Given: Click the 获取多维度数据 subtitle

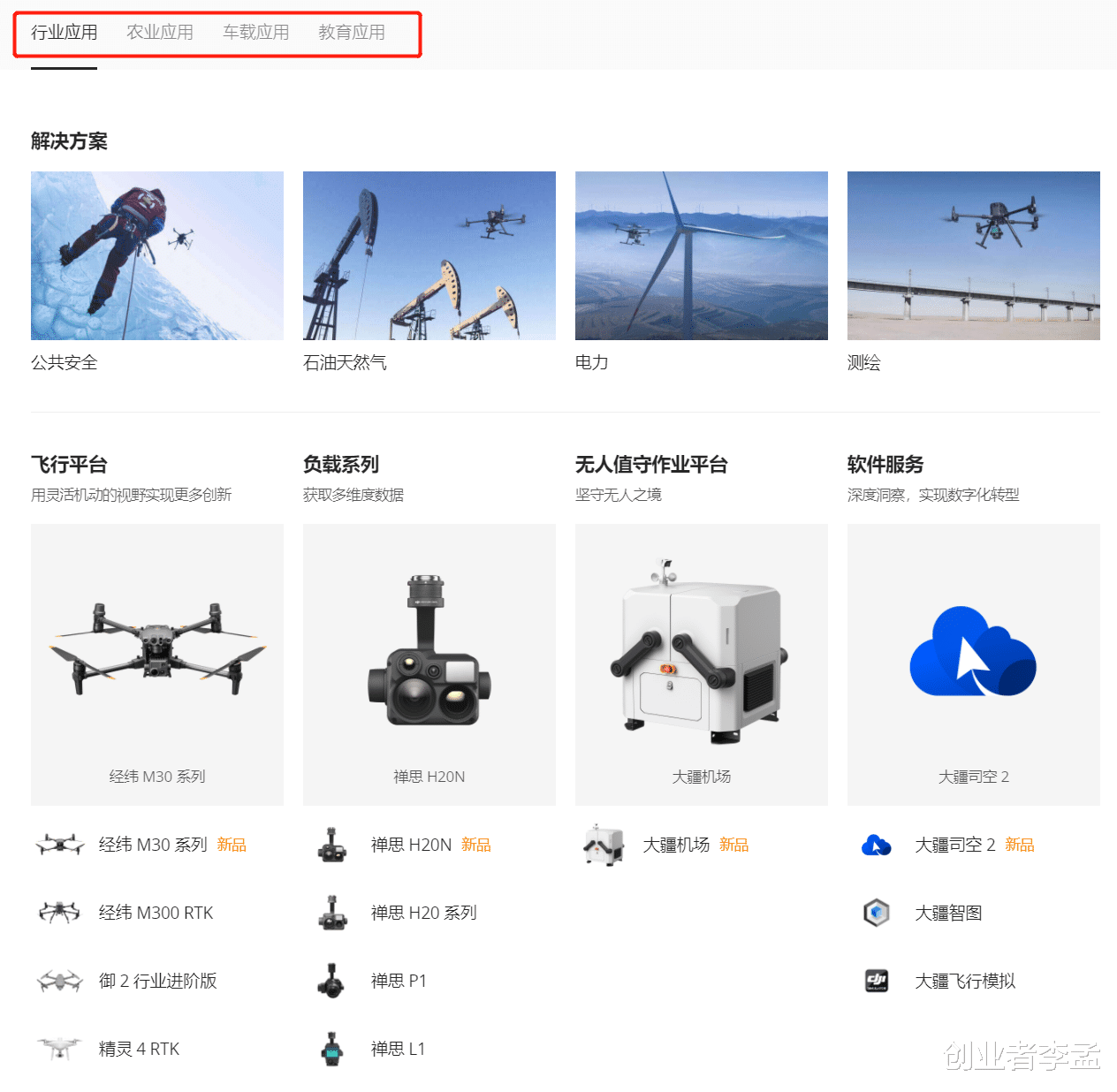Looking at the screenshot, I should [x=353, y=495].
